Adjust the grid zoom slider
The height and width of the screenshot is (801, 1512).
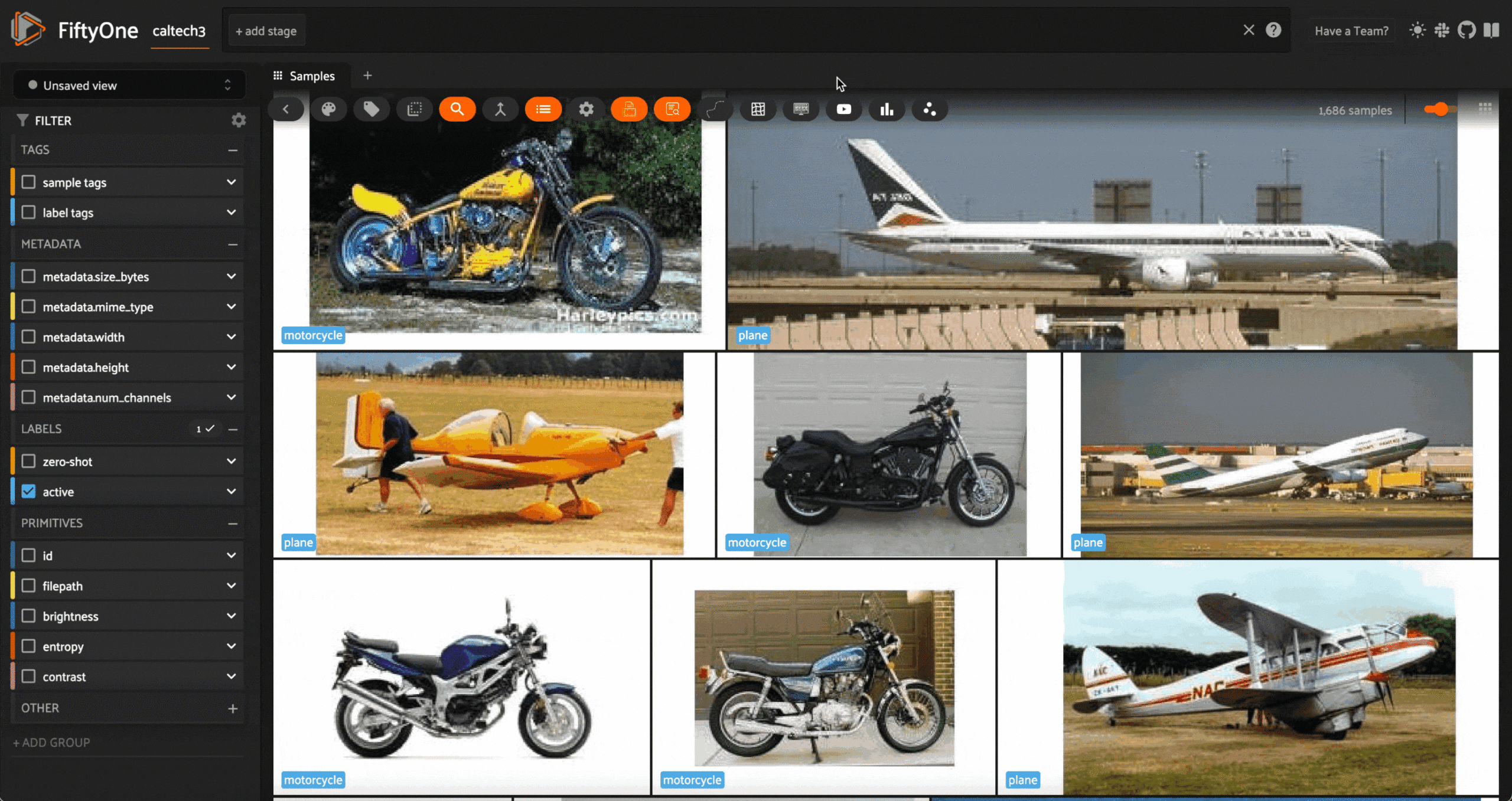pos(1440,109)
